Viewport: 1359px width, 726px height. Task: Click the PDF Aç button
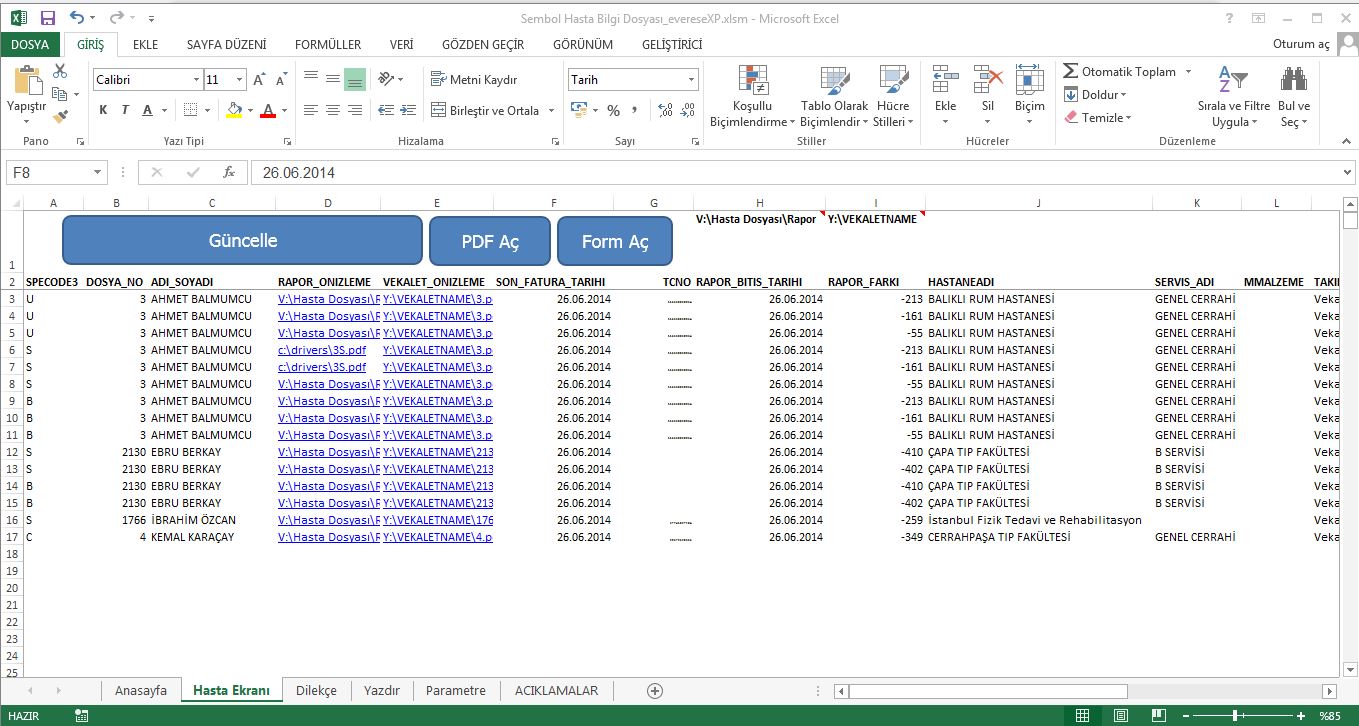(x=490, y=242)
